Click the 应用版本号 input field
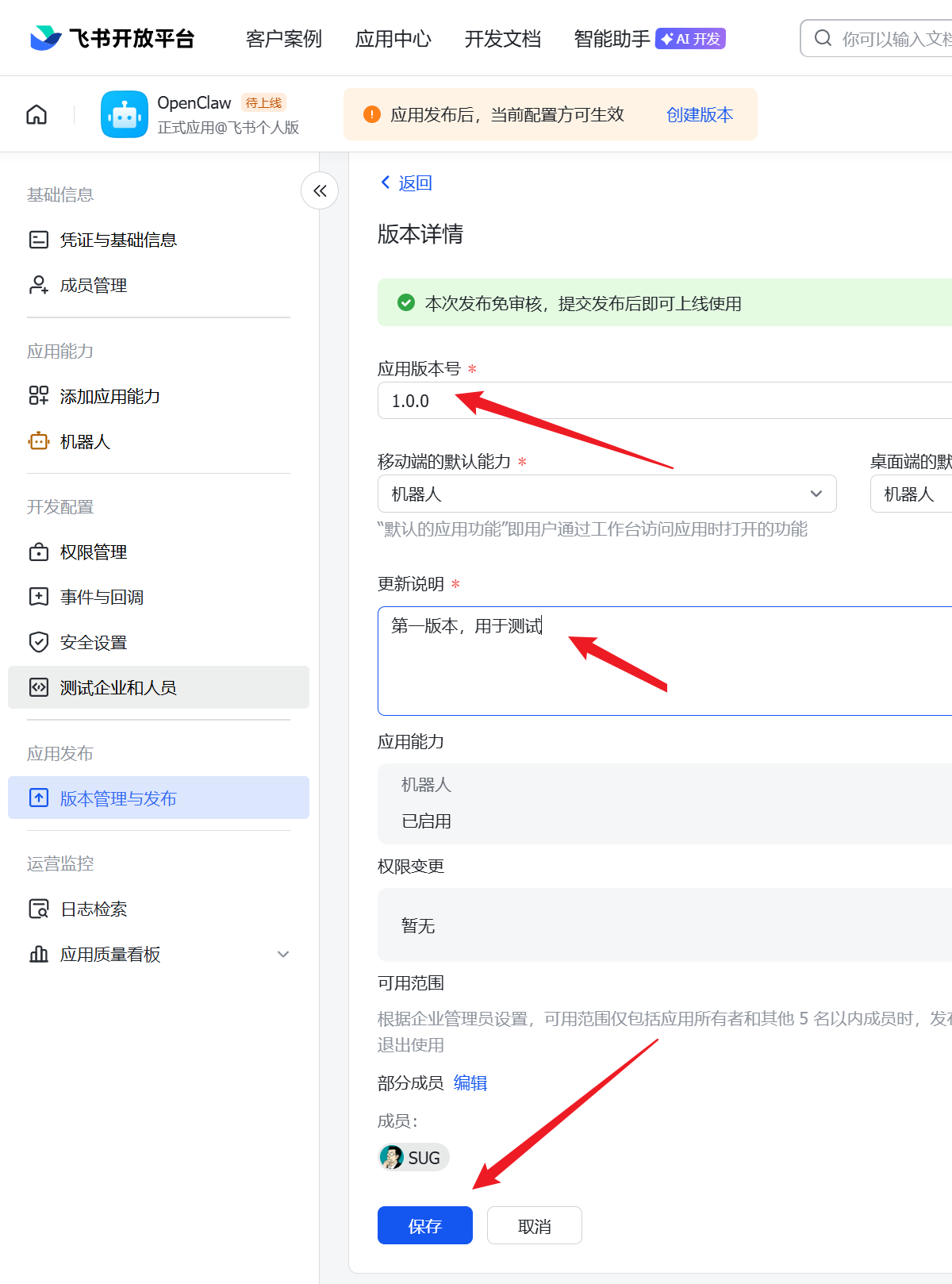 click(x=665, y=401)
